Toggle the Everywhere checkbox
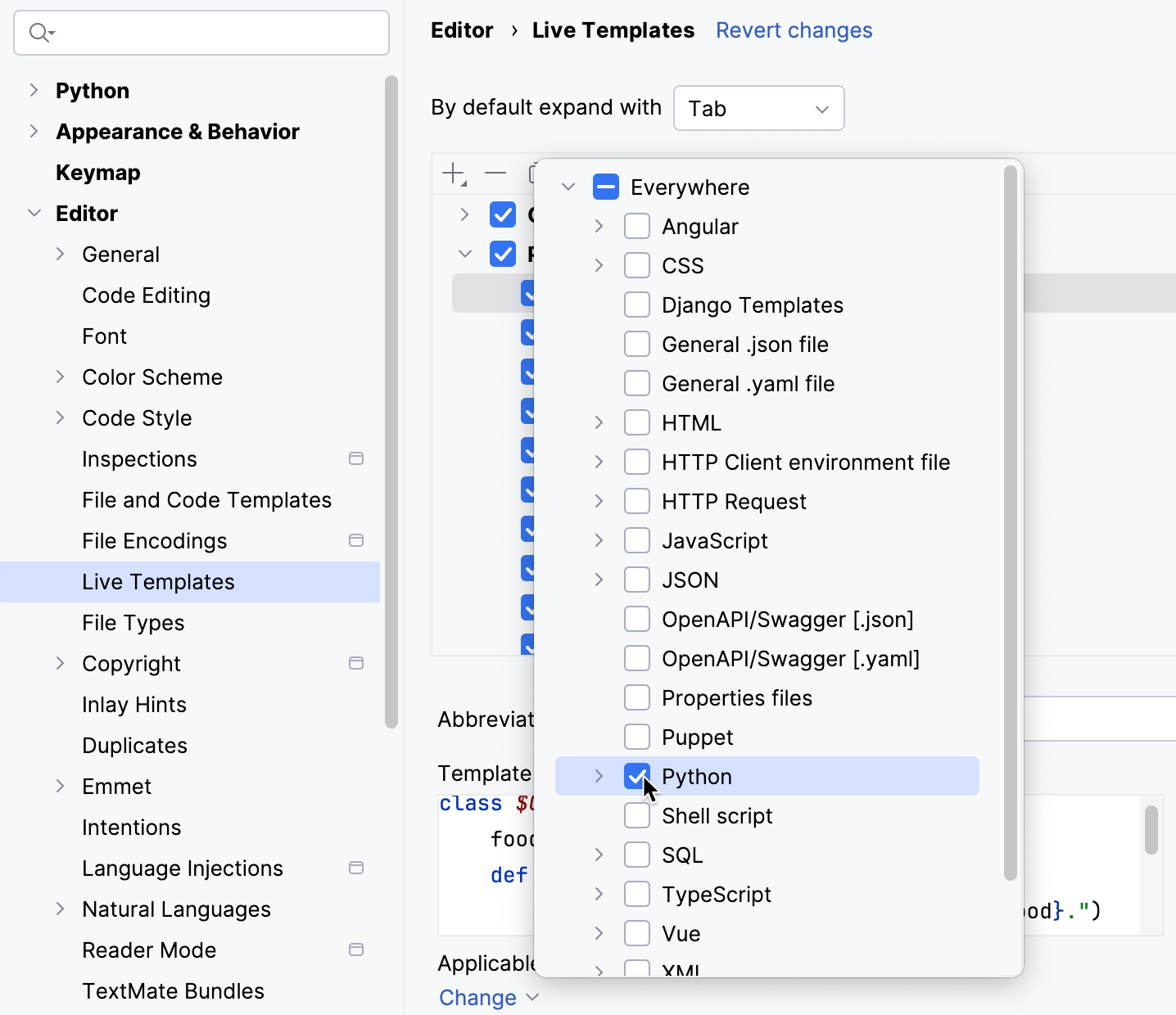Screen dimensions: 1176x1015 click(605, 187)
